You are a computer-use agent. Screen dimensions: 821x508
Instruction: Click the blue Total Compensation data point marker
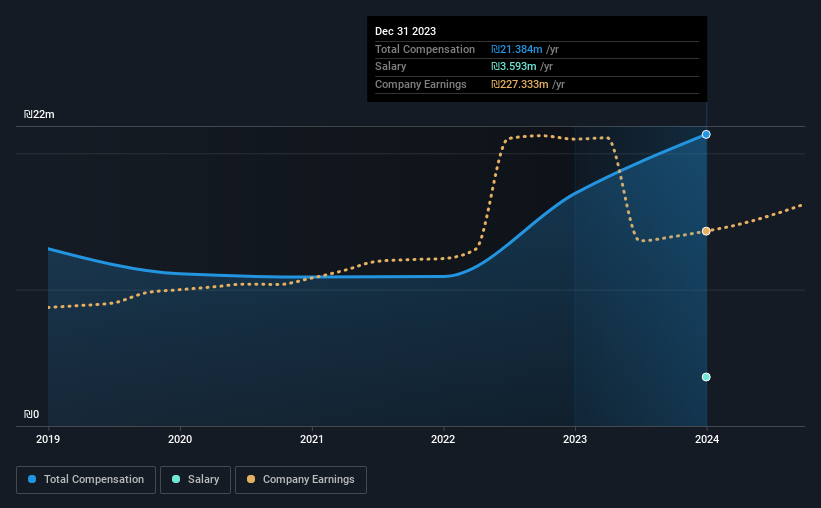706,135
